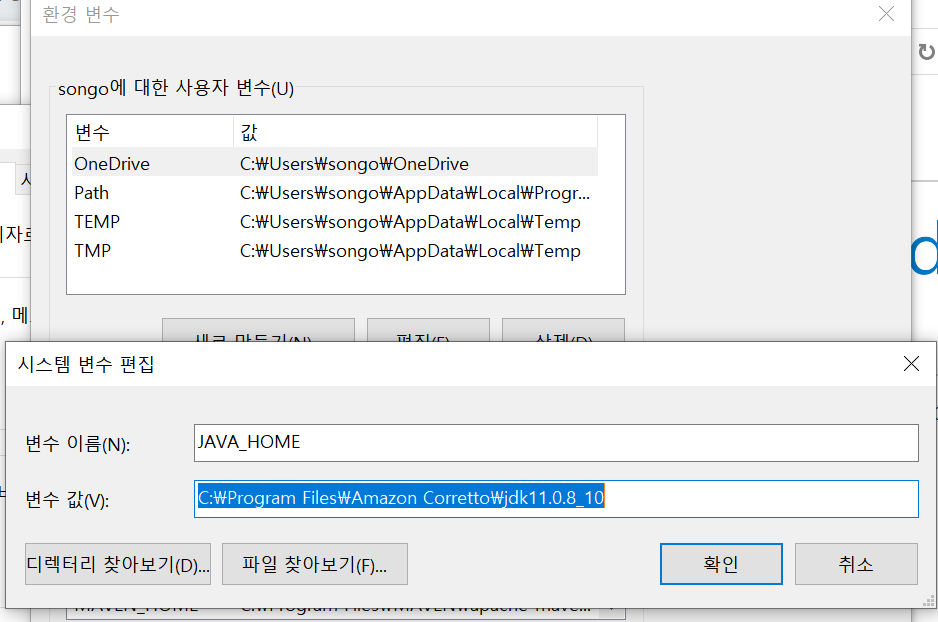This screenshot has width=938, height=622.
Task: Open 파일 찾아보기(F)... browse dialog
Action: click(x=315, y=563)
